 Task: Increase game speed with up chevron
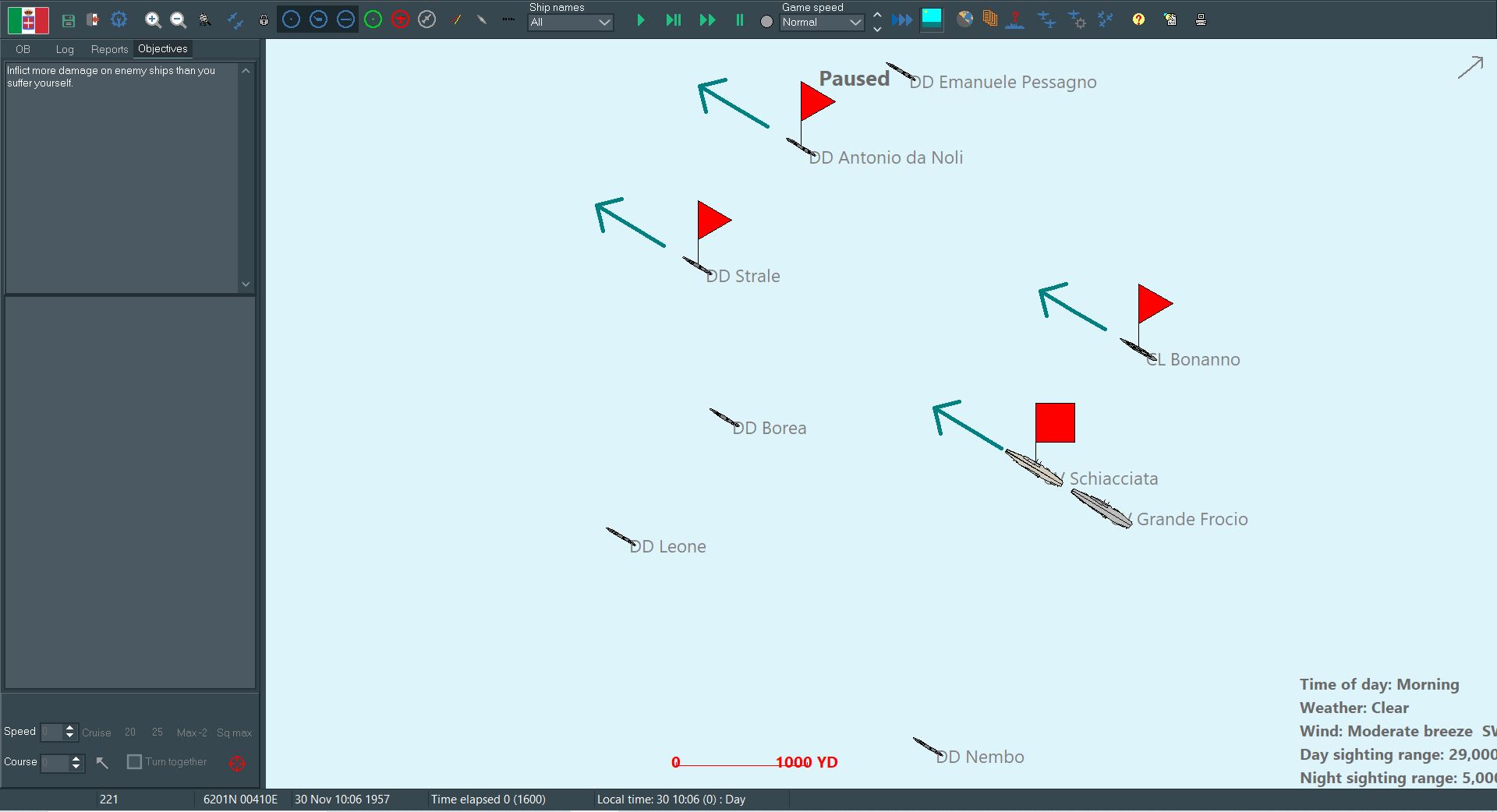pyautogui.click(x=877, y=14)
